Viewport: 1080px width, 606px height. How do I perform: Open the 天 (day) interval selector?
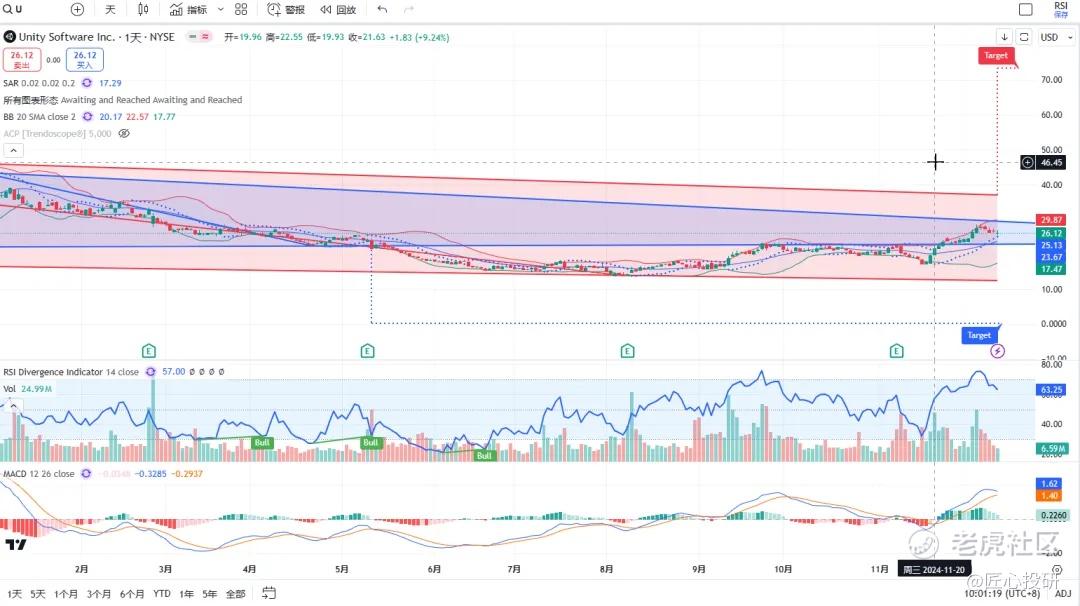click(110, 9)
